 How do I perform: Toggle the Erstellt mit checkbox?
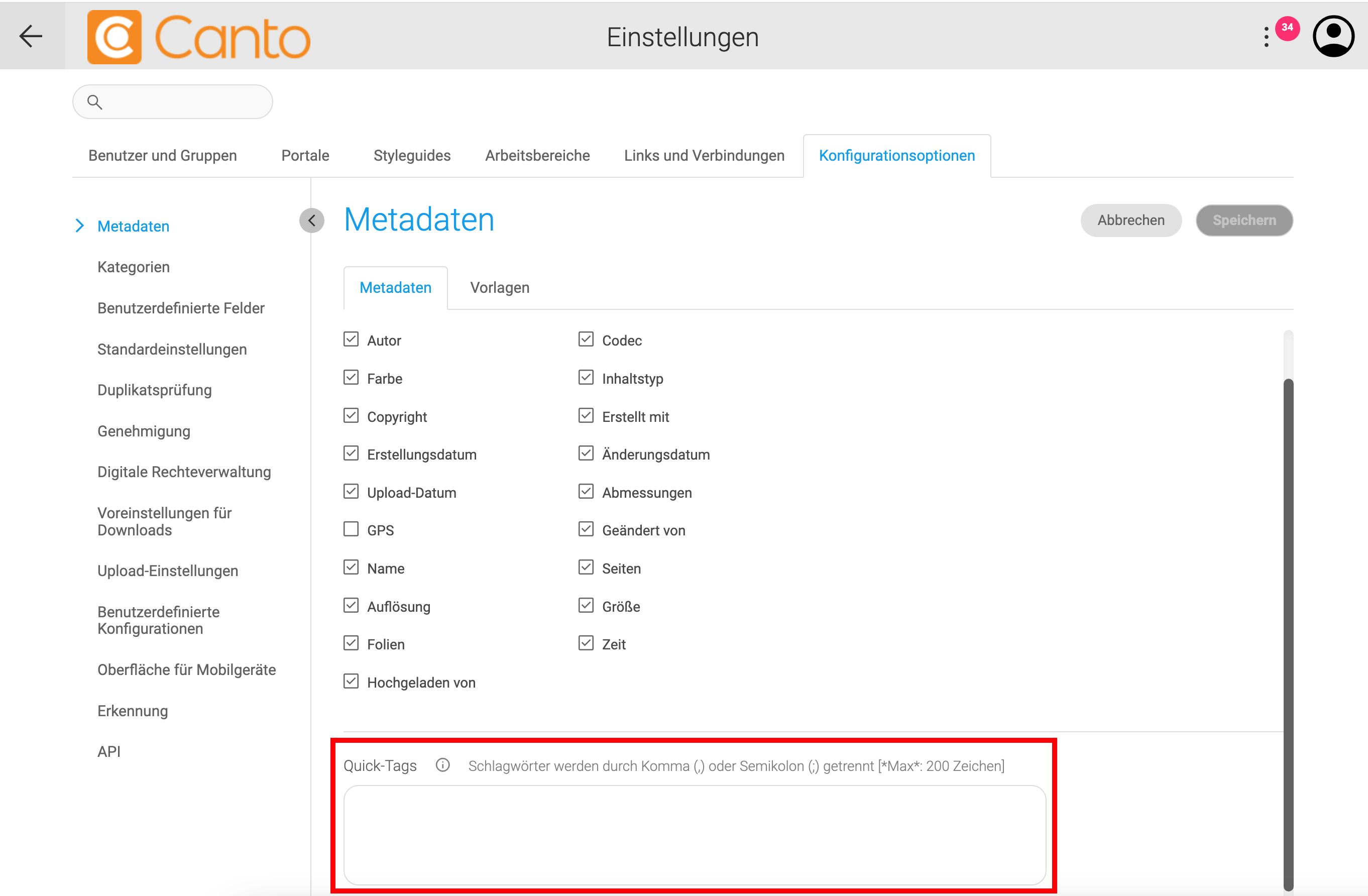tap(586, 415)
